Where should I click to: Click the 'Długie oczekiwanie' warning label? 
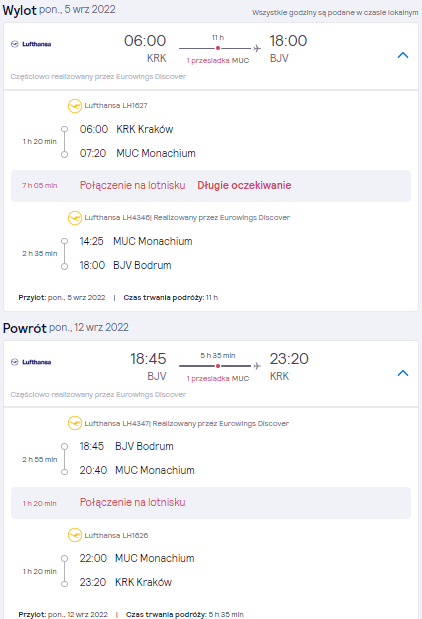(x=244, y=186)
